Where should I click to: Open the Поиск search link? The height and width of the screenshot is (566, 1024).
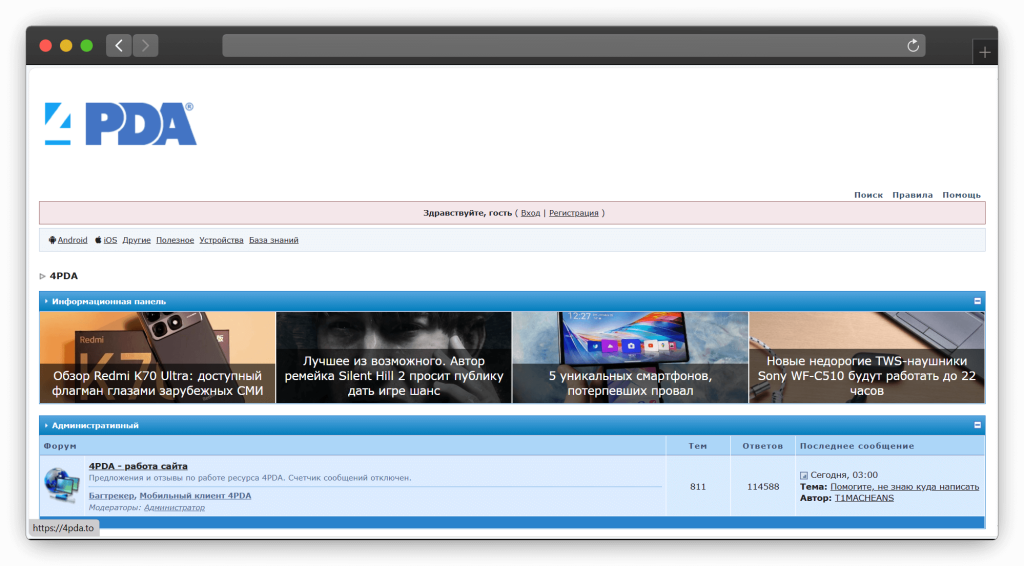click(x=868, y=195)
